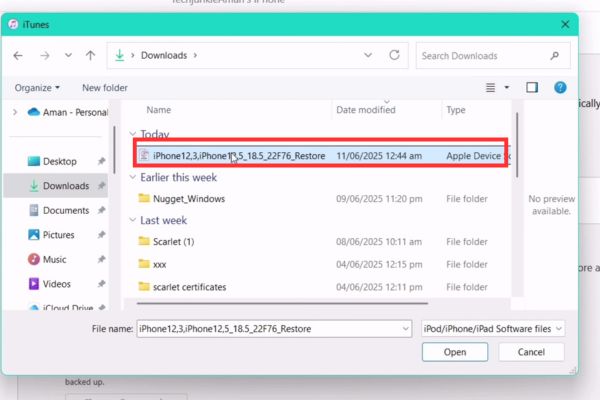The image size is (600, 400).
Task: Open Music in the sidebar
Action: pos(47,260)
